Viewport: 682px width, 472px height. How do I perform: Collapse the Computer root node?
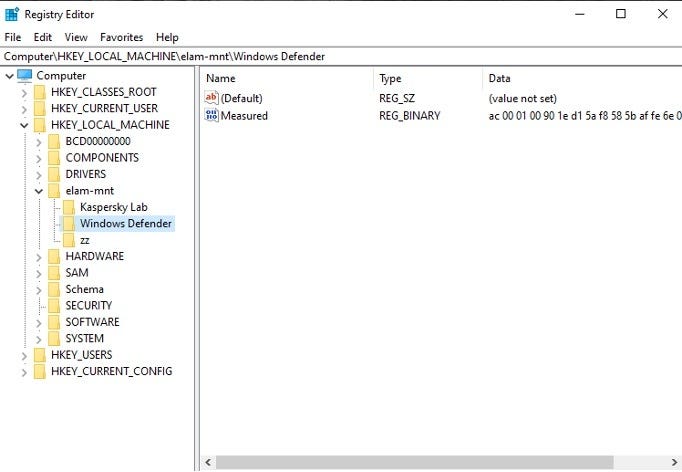(x=9, y=76)
